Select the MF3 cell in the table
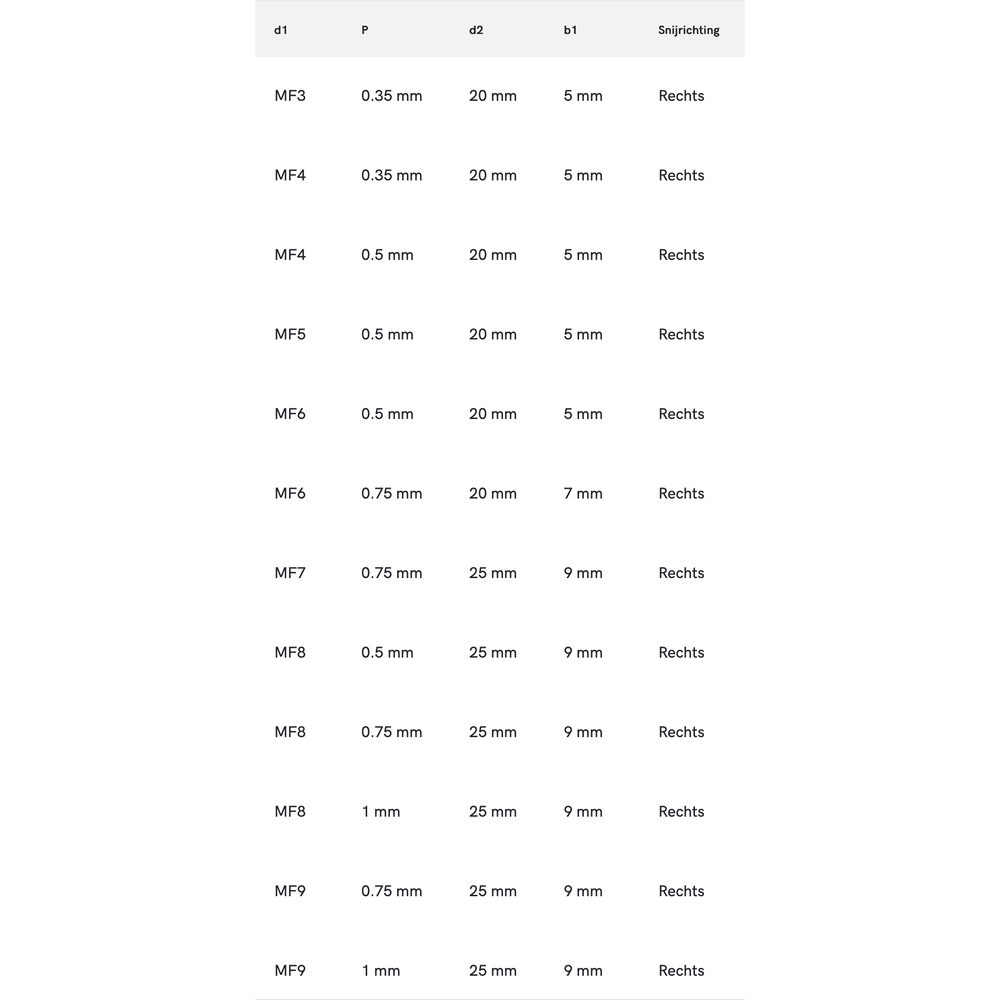The image size is (1000, 1000). [290, 96]
